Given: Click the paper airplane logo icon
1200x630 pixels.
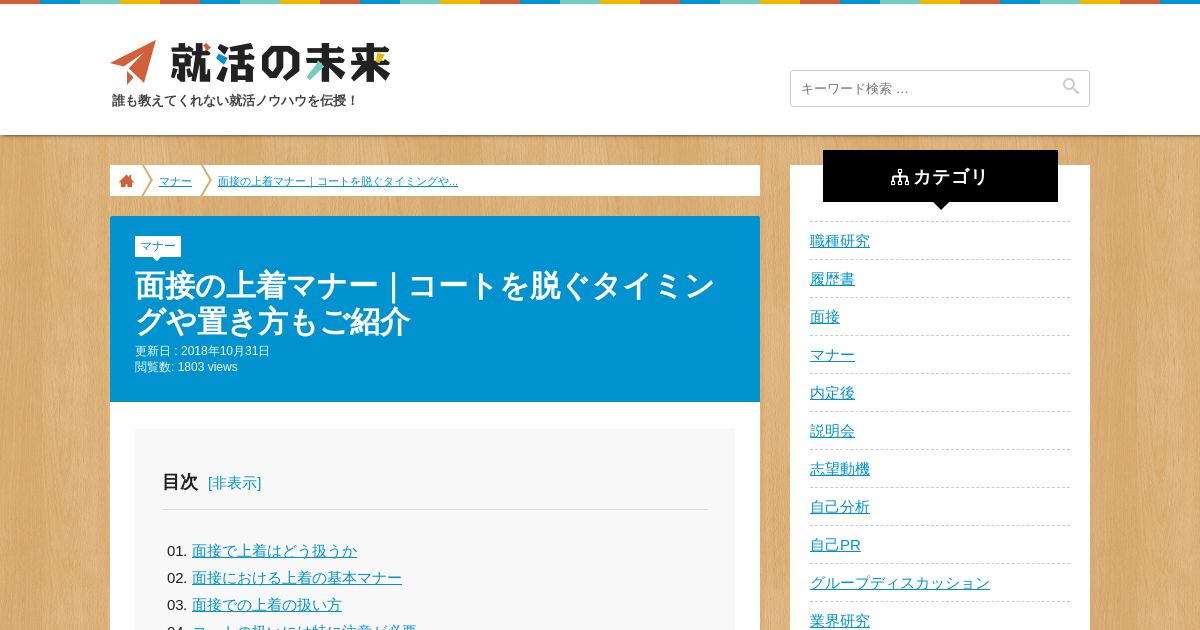Looking at the screenshot, I should [133, 62].
